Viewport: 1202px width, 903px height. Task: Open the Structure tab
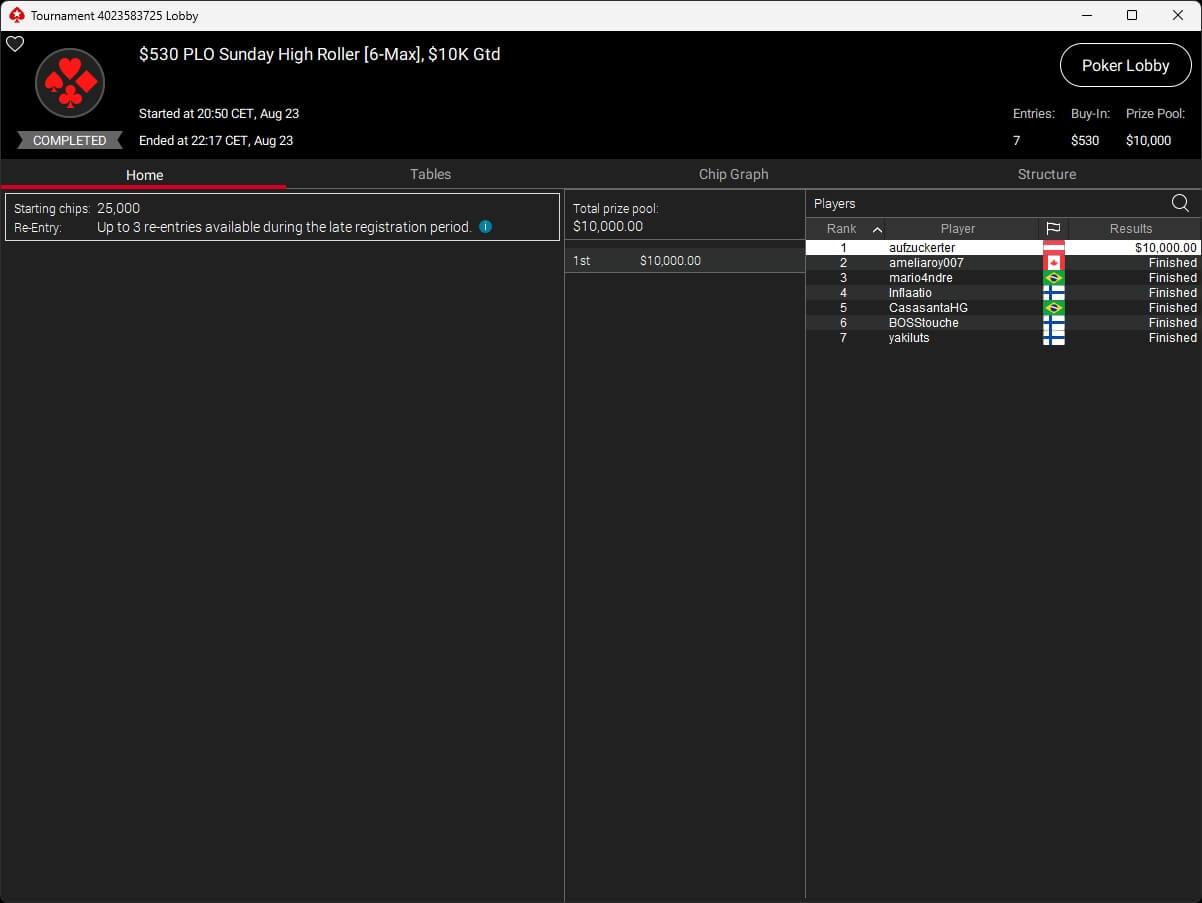click(x=1046, y=174)
